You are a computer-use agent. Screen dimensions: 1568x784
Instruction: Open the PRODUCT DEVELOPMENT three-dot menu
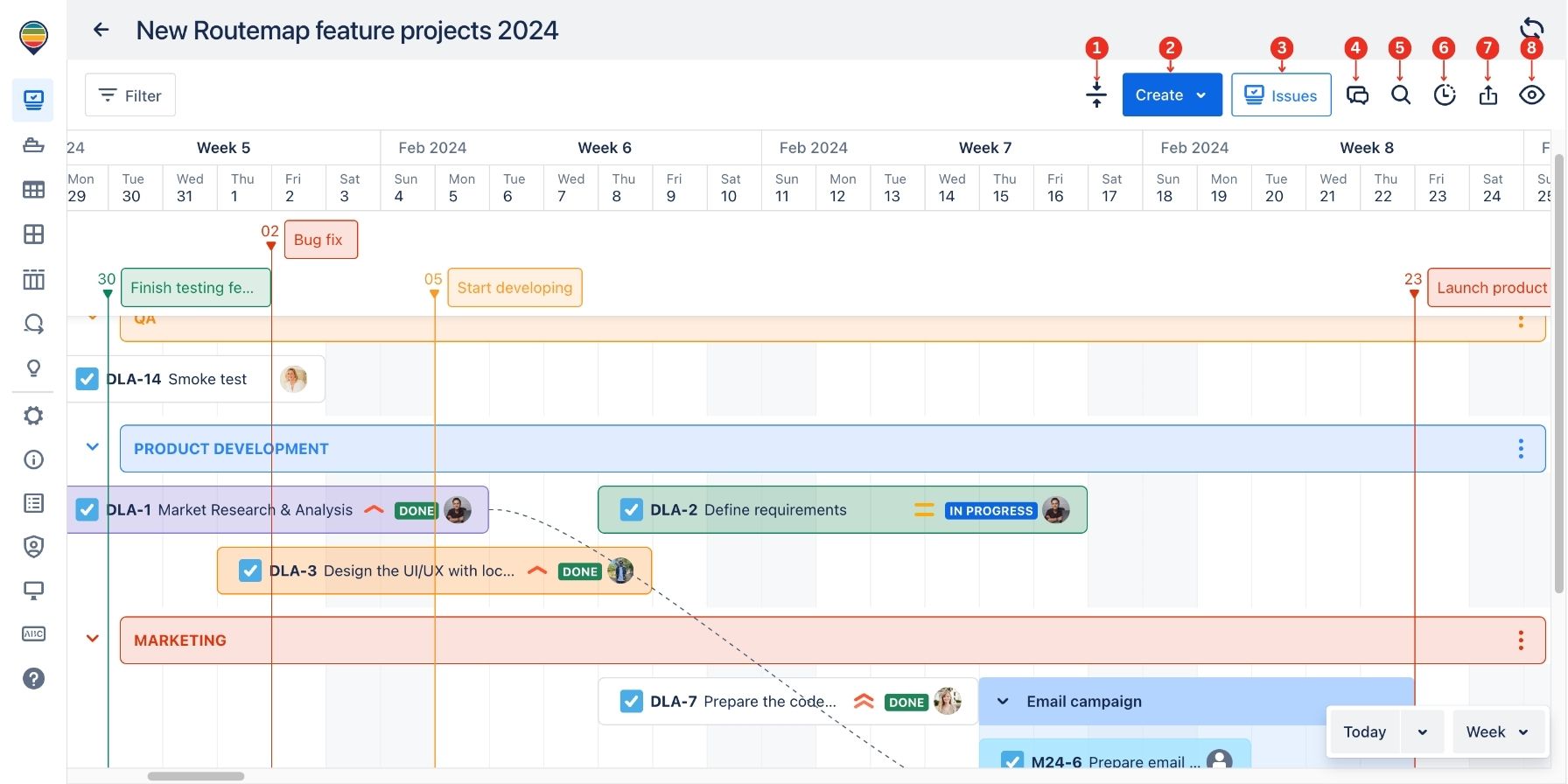click(x=1521, y=449)
